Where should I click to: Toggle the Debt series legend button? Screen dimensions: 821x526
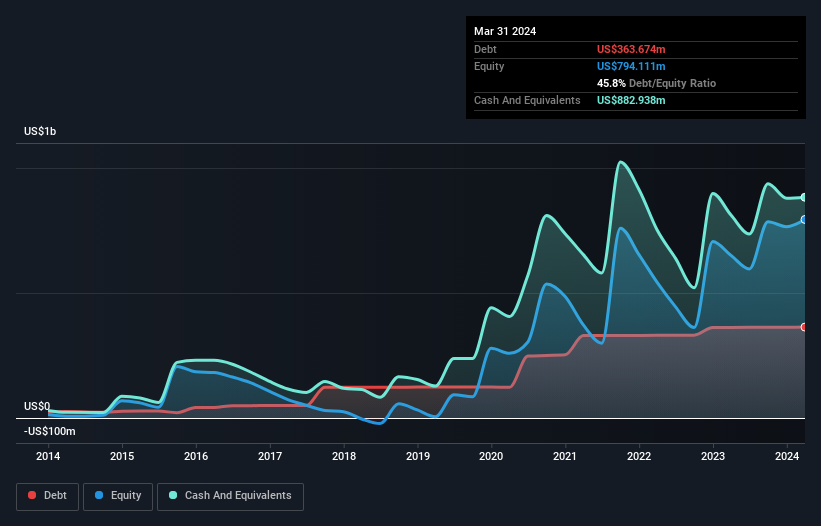coord(48,496)
